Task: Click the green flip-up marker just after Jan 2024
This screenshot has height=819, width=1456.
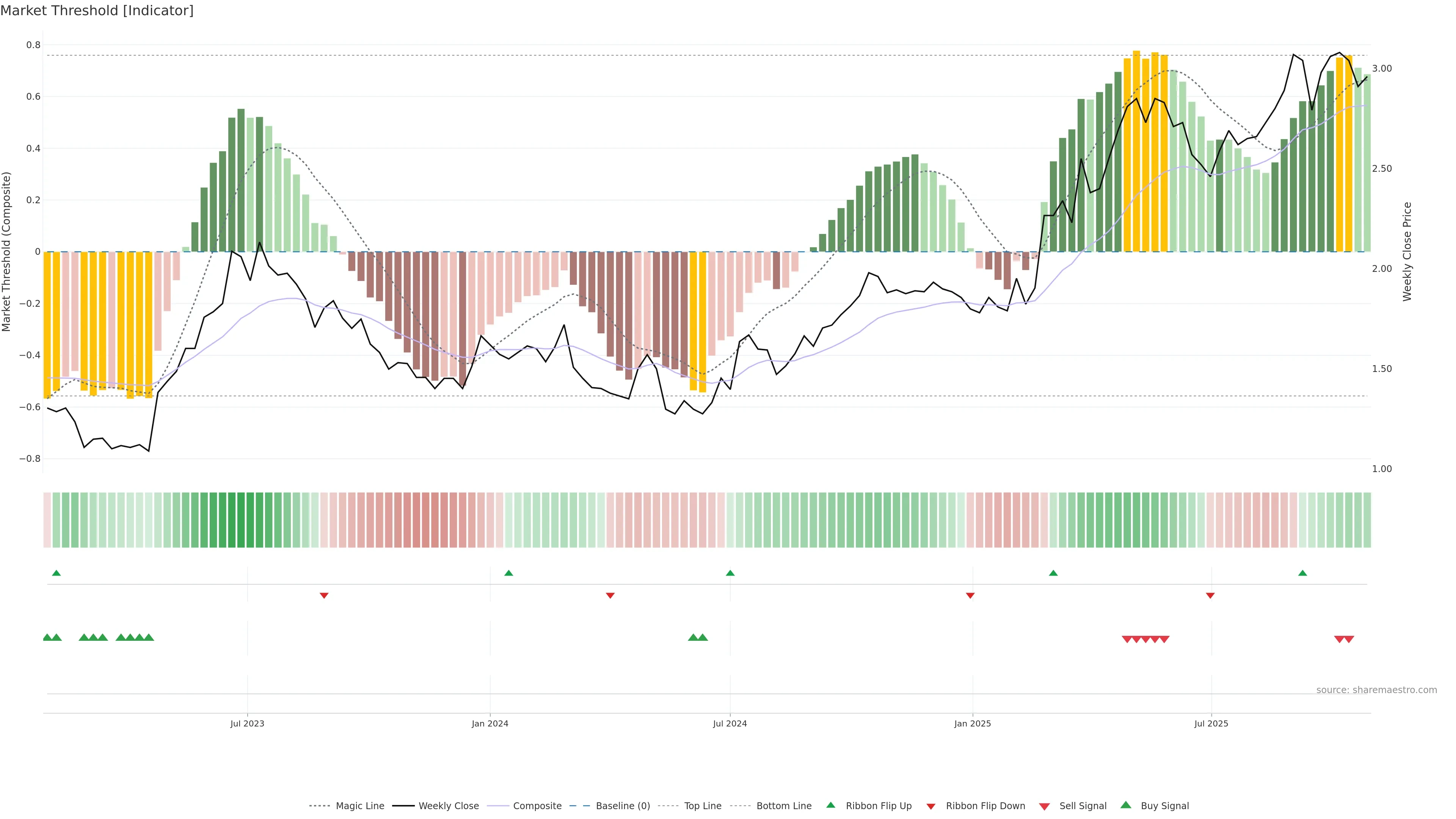Action: (509, 573)
